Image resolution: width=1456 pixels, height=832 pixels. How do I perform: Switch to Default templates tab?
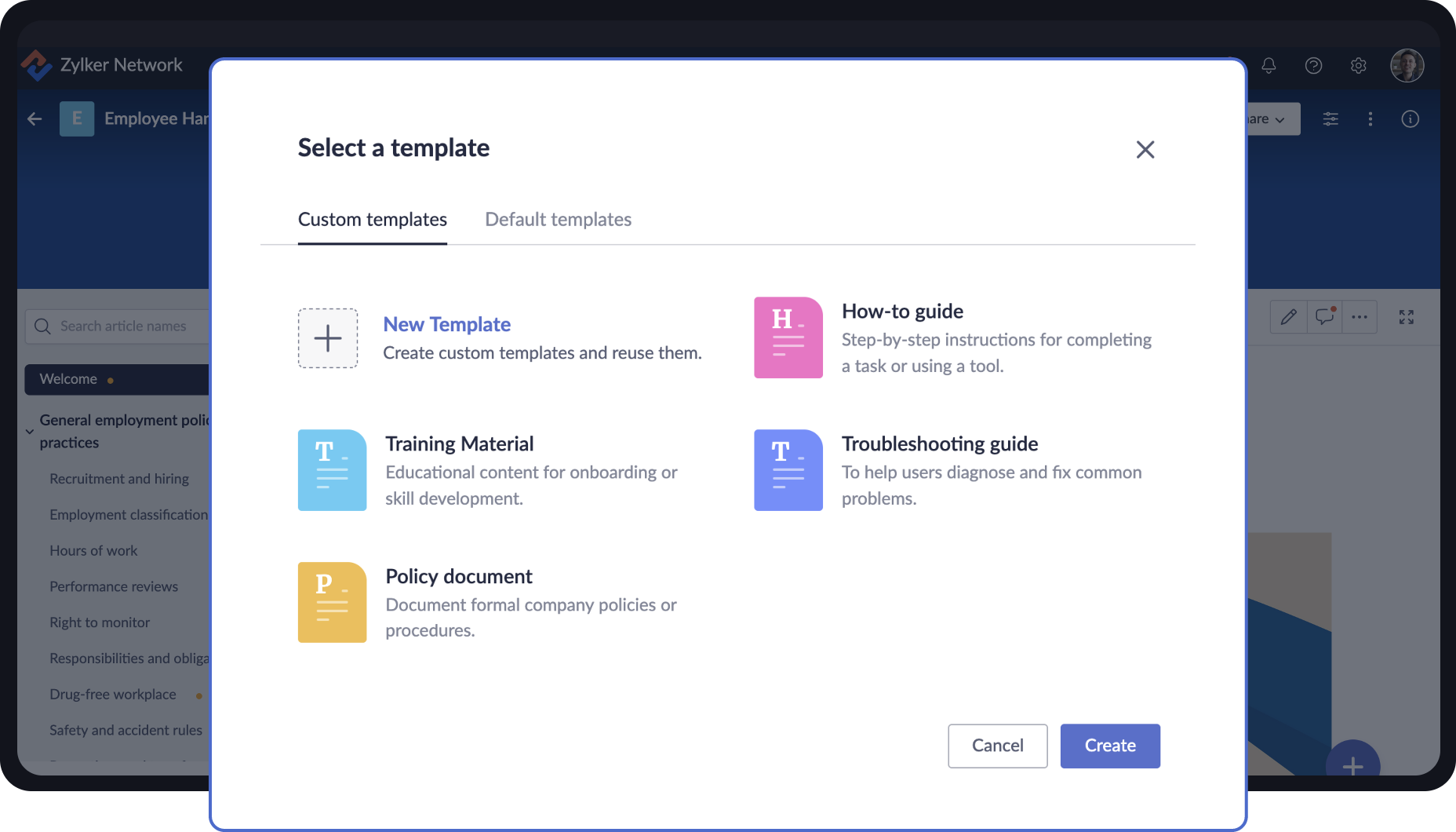click(558, 220)
